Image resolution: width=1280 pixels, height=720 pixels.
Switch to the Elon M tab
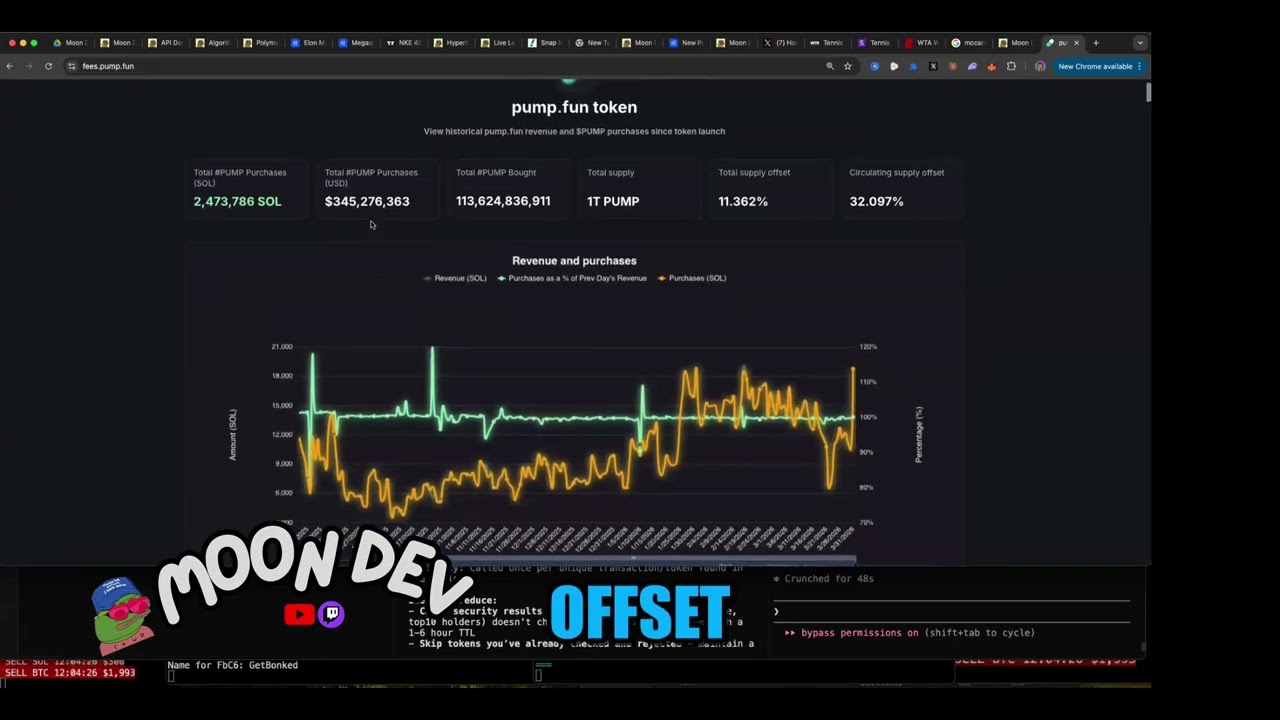pyautogui.click(x=309, y=43)
